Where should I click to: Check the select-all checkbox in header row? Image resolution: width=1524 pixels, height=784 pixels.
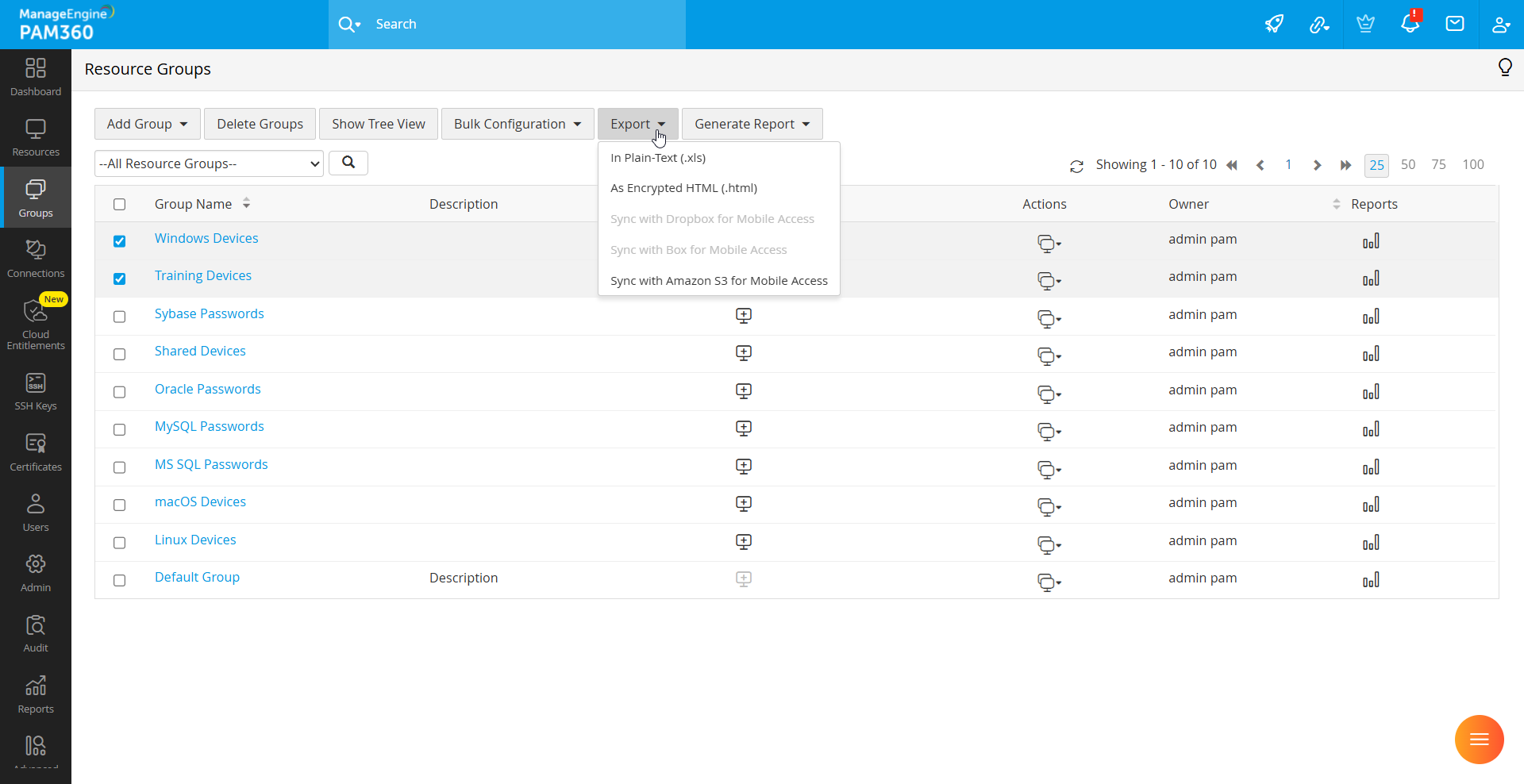[120, 204]
